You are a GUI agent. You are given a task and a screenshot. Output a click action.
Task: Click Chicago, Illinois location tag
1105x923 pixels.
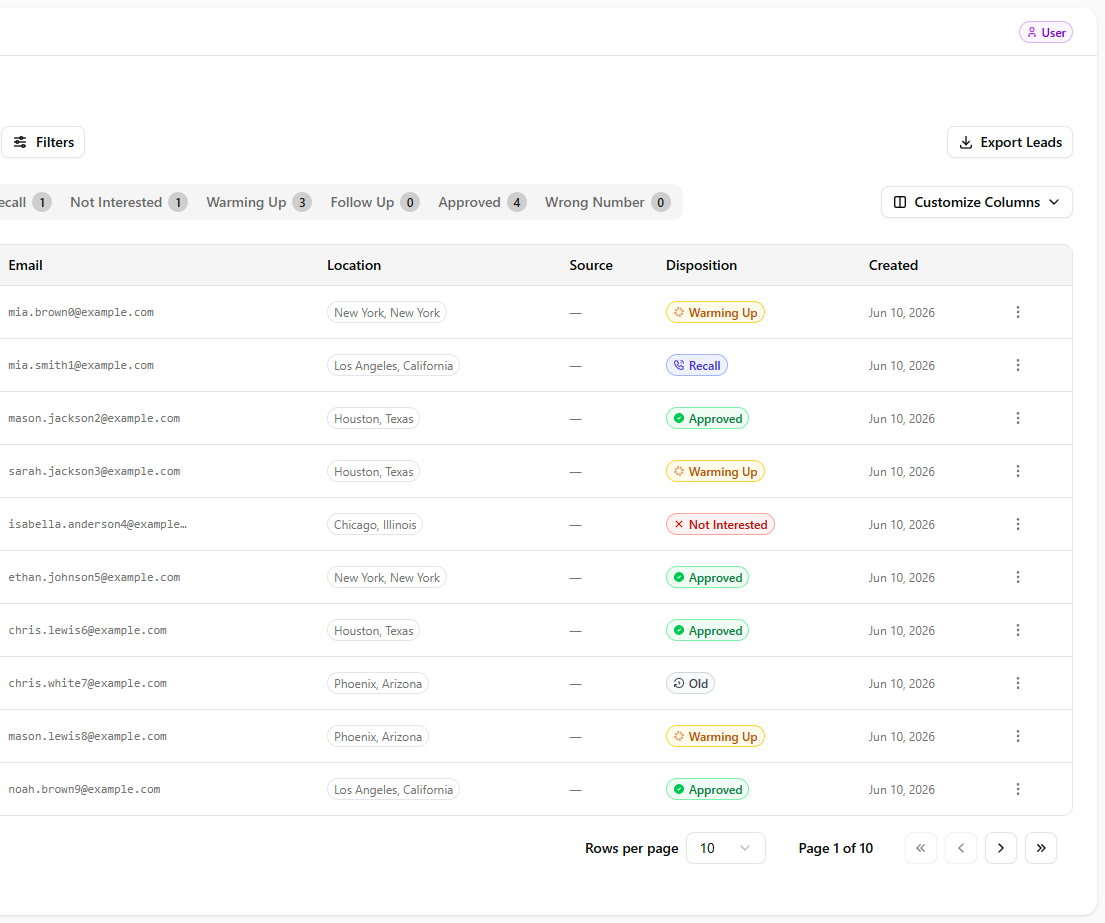pos(375,524)
